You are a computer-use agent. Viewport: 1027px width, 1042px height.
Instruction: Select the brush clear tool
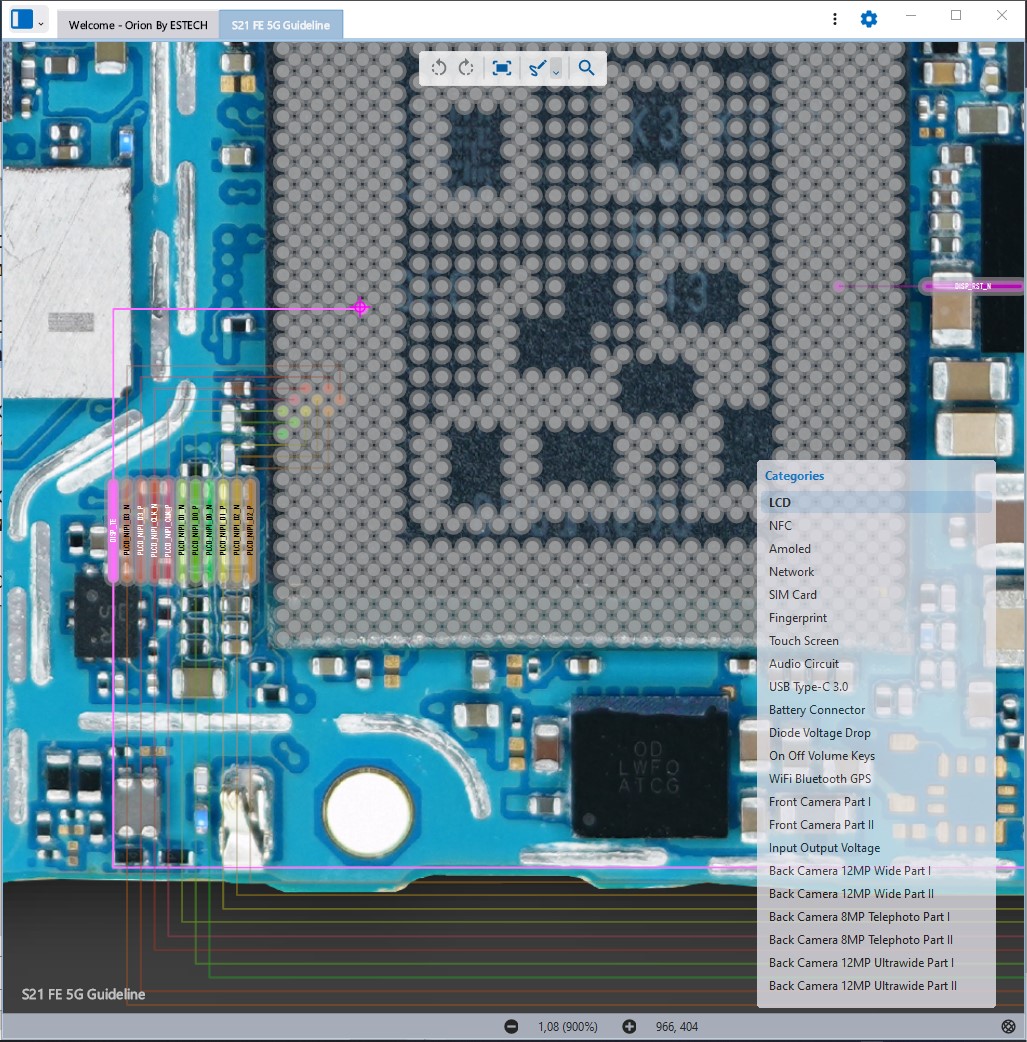click(537, 68)
